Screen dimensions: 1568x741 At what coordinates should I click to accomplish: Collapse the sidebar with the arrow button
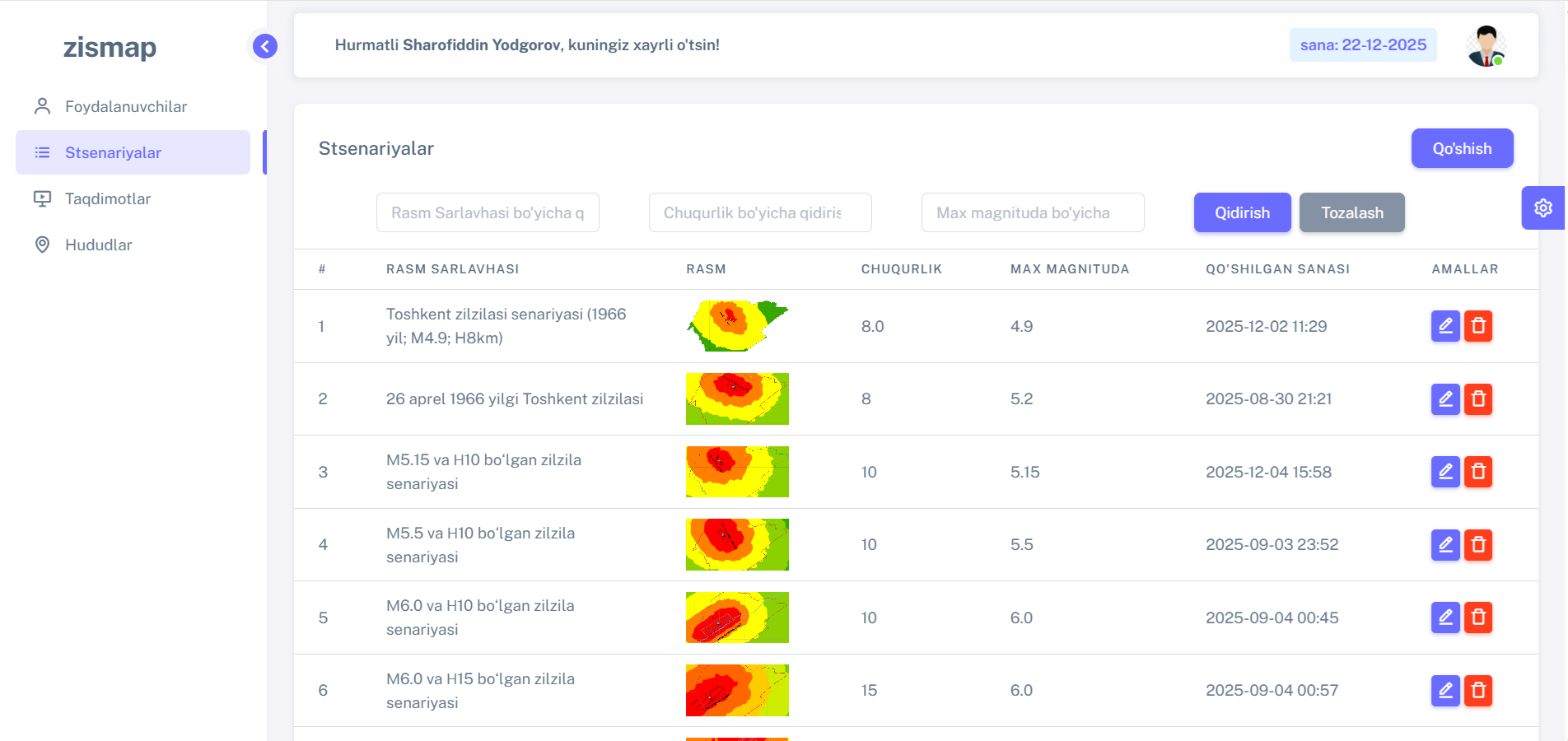tap(264, 46)
